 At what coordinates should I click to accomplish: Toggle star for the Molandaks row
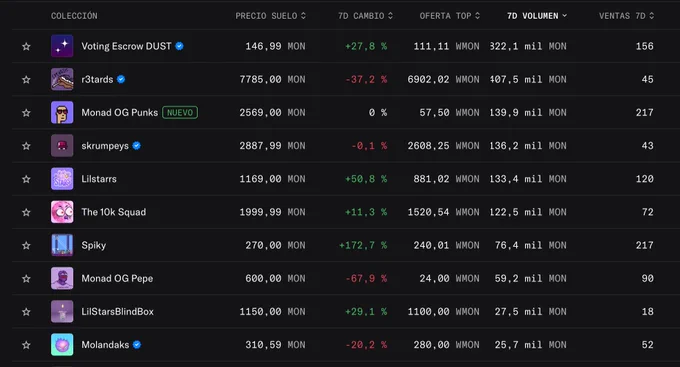point(26,345)
